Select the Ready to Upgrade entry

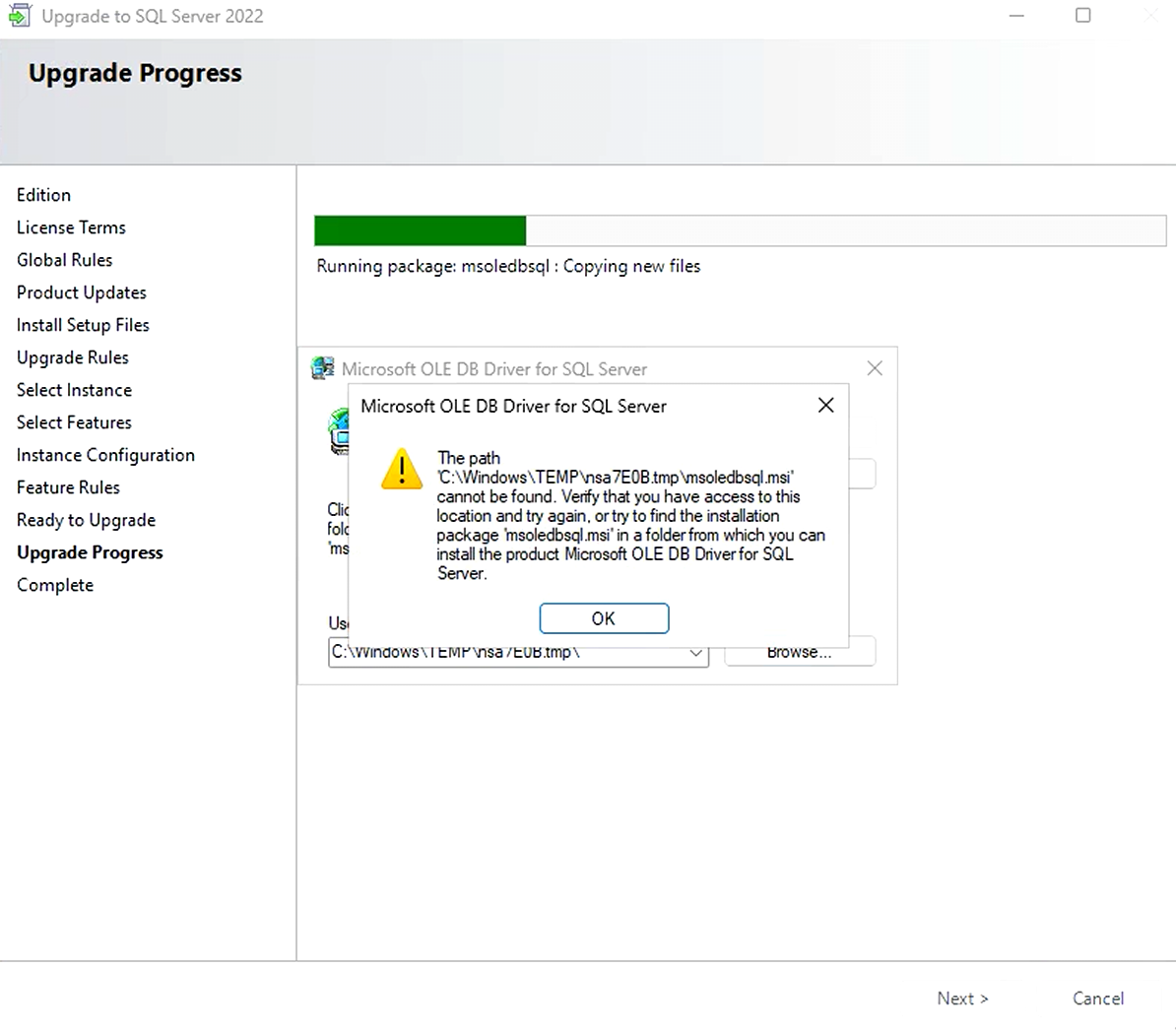(x=86, y=520)
